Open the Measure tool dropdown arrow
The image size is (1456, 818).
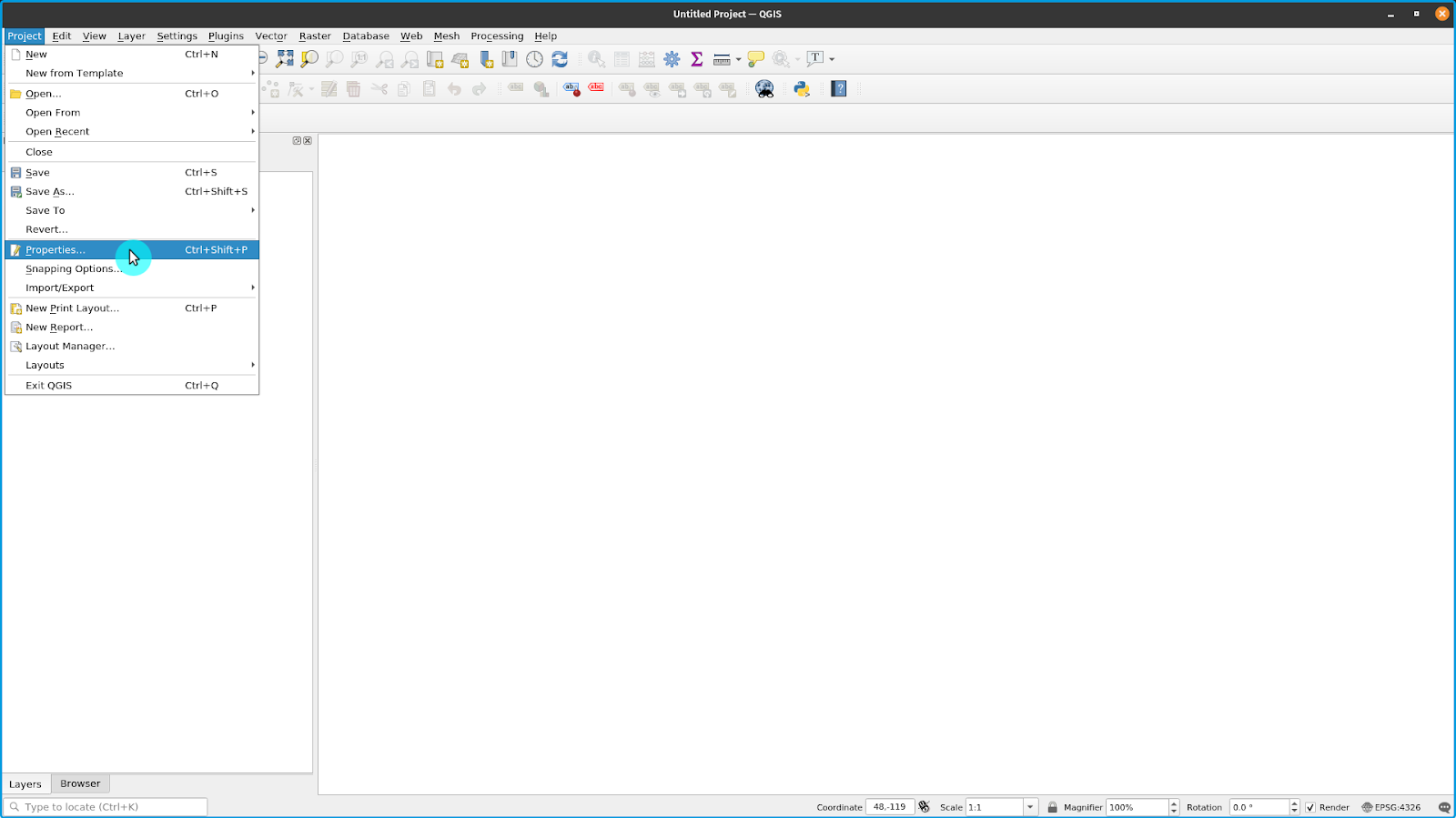[x=738, y=59]
